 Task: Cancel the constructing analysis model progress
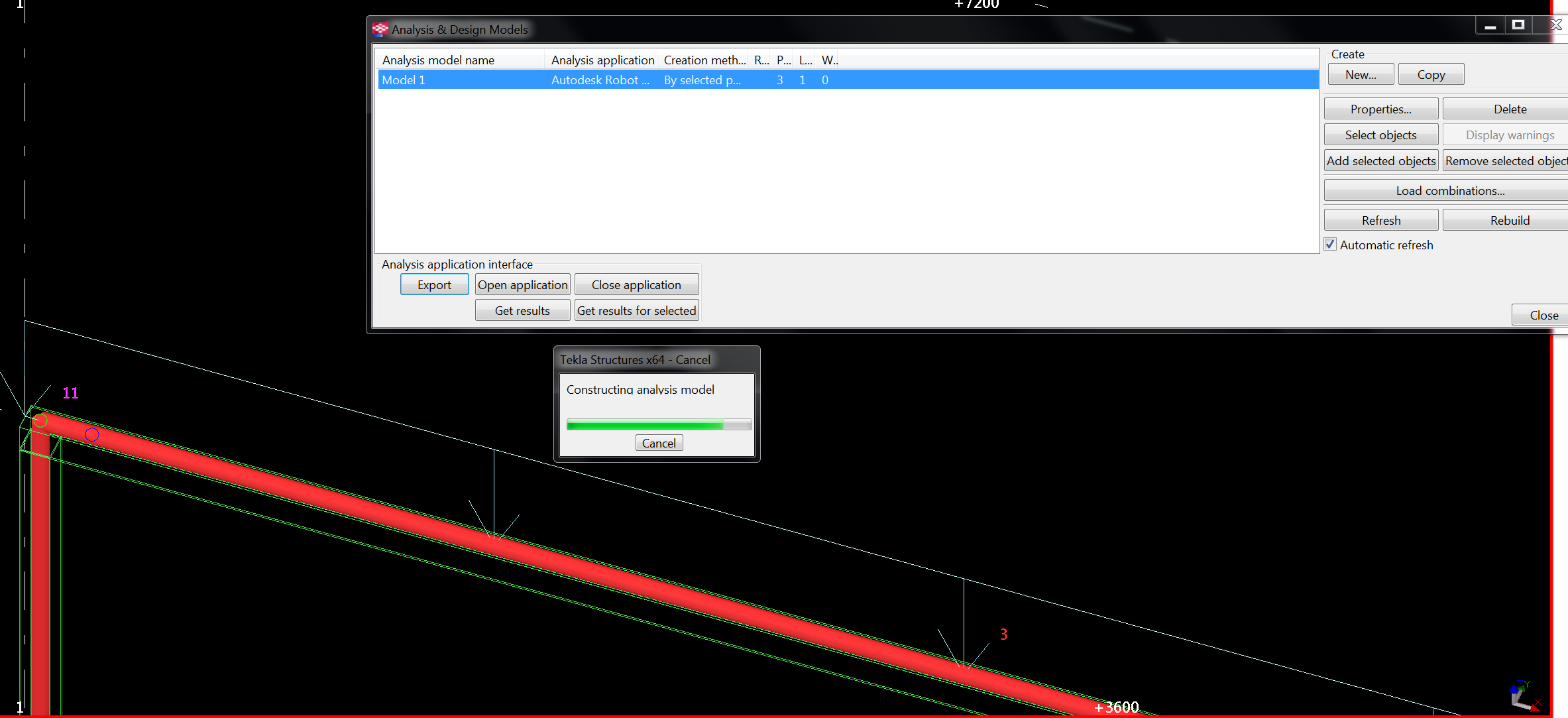(659, 443)
